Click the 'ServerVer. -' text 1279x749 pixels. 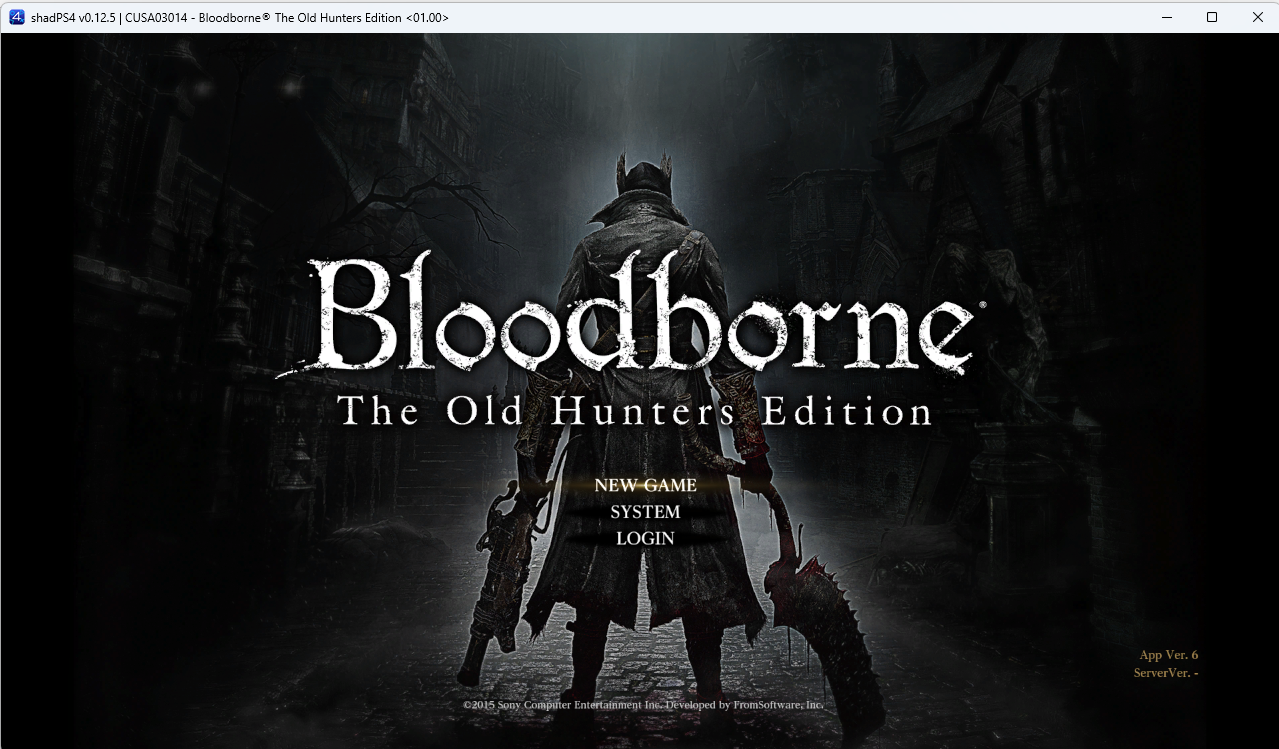(x=1166, y=673)
